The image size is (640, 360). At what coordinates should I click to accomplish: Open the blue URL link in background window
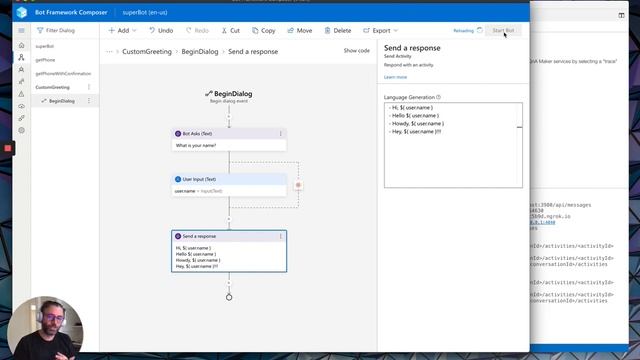(x=543, y=222)
